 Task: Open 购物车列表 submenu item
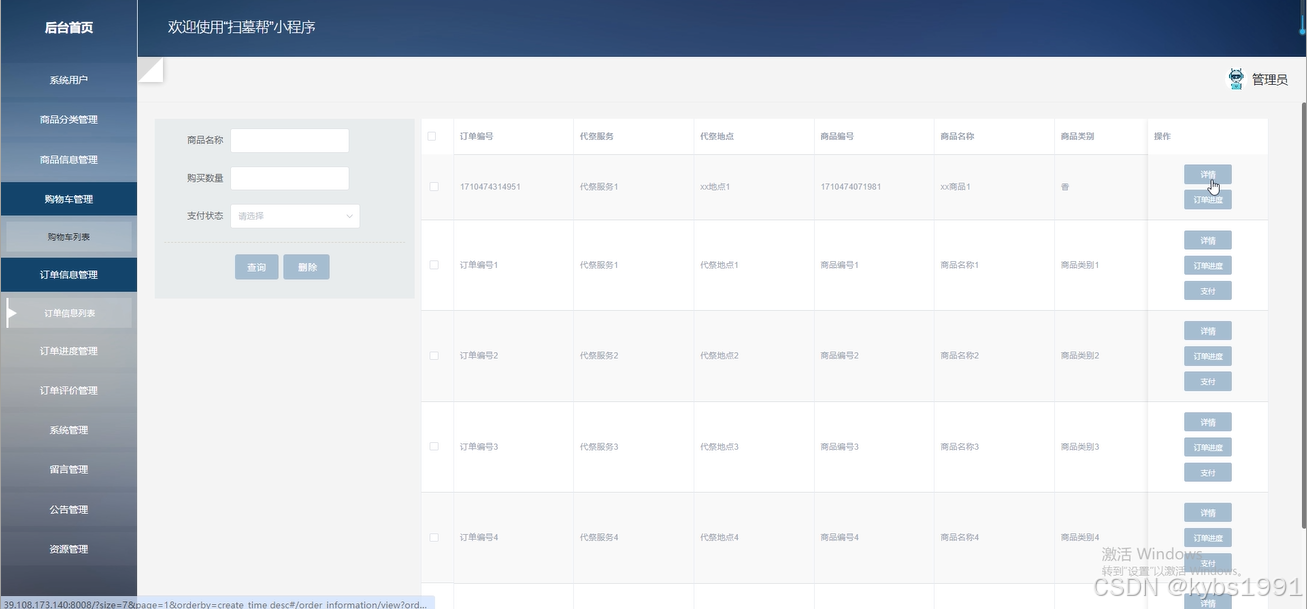pos(69,237)
